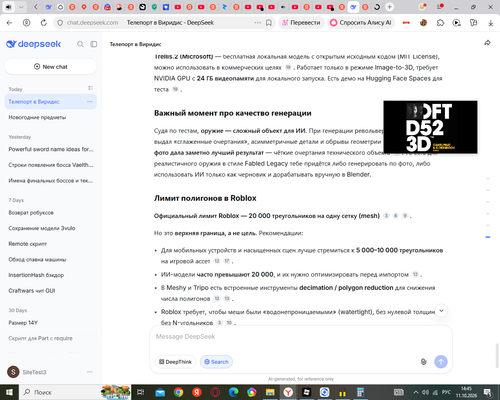Open SiteTest3 account options menu
This screenshot has height=400, width=500.
90,372
